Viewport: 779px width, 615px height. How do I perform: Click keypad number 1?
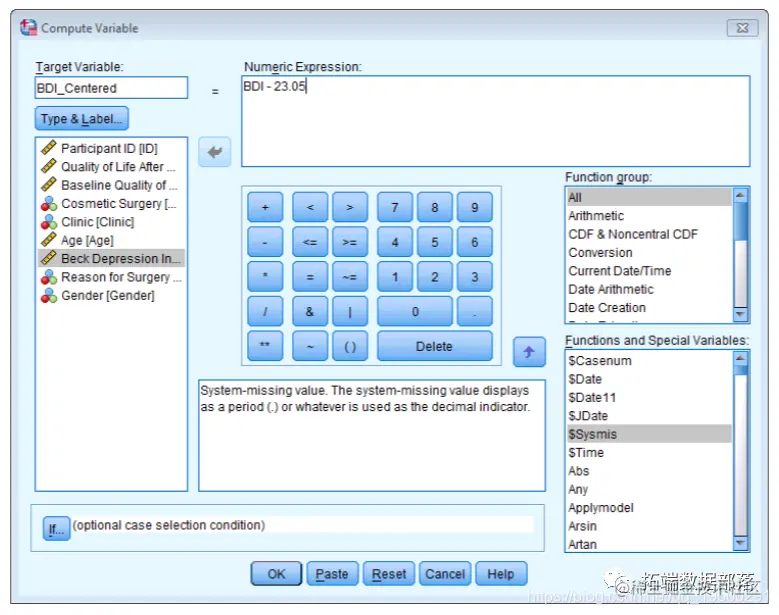pyautogui.click(x=395, y=277)
